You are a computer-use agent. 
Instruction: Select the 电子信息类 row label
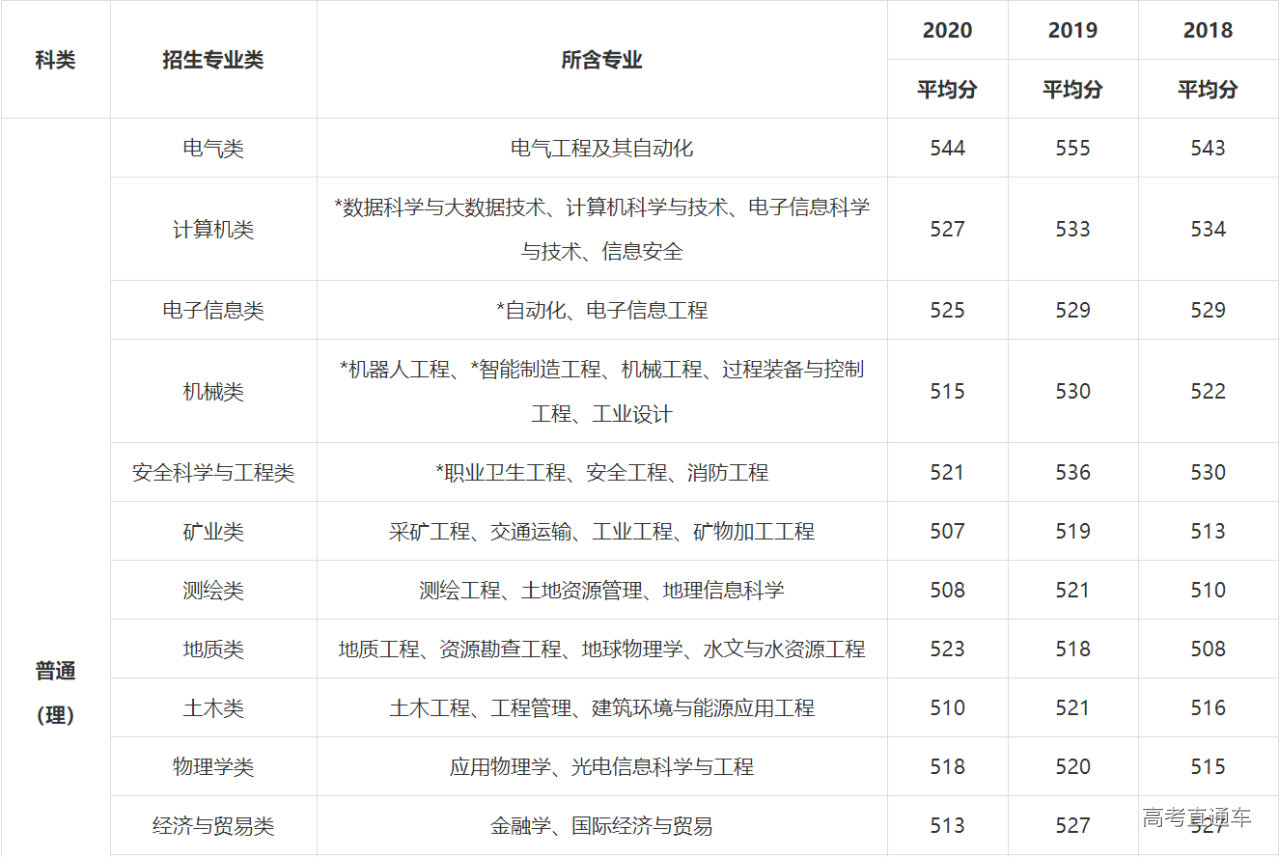[x=213, y=310]
